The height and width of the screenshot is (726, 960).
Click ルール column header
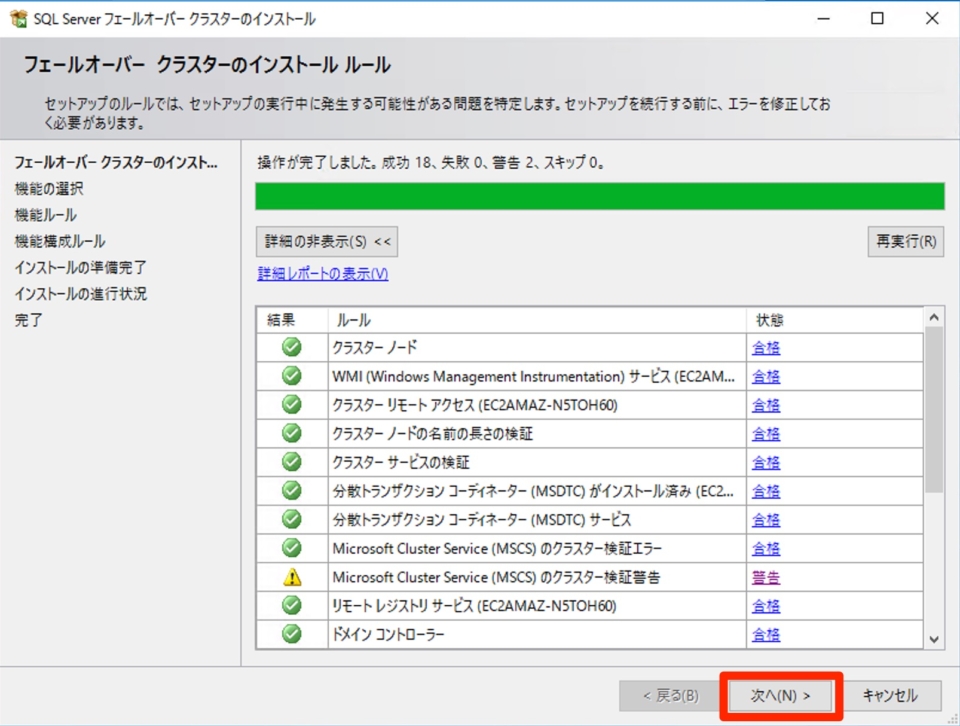538,320
